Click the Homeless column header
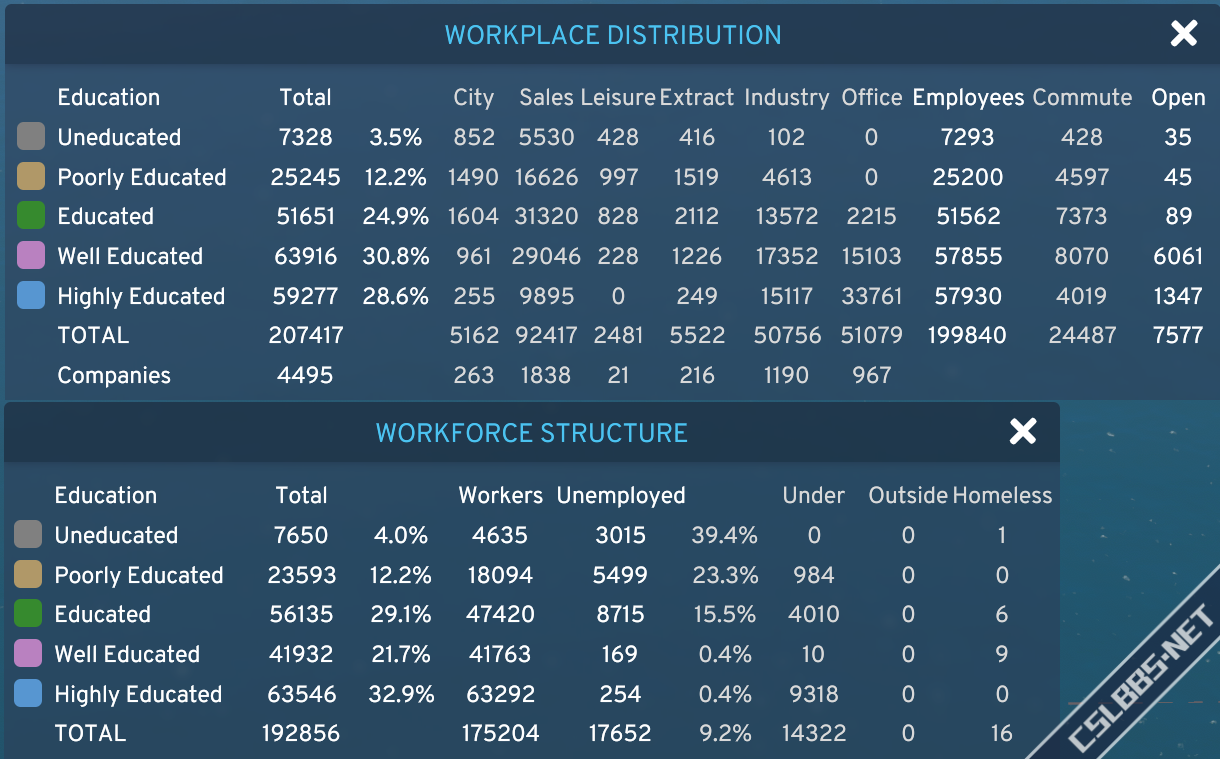The width and height of the screenshot is (1220, 759). tap(1002, 496)
